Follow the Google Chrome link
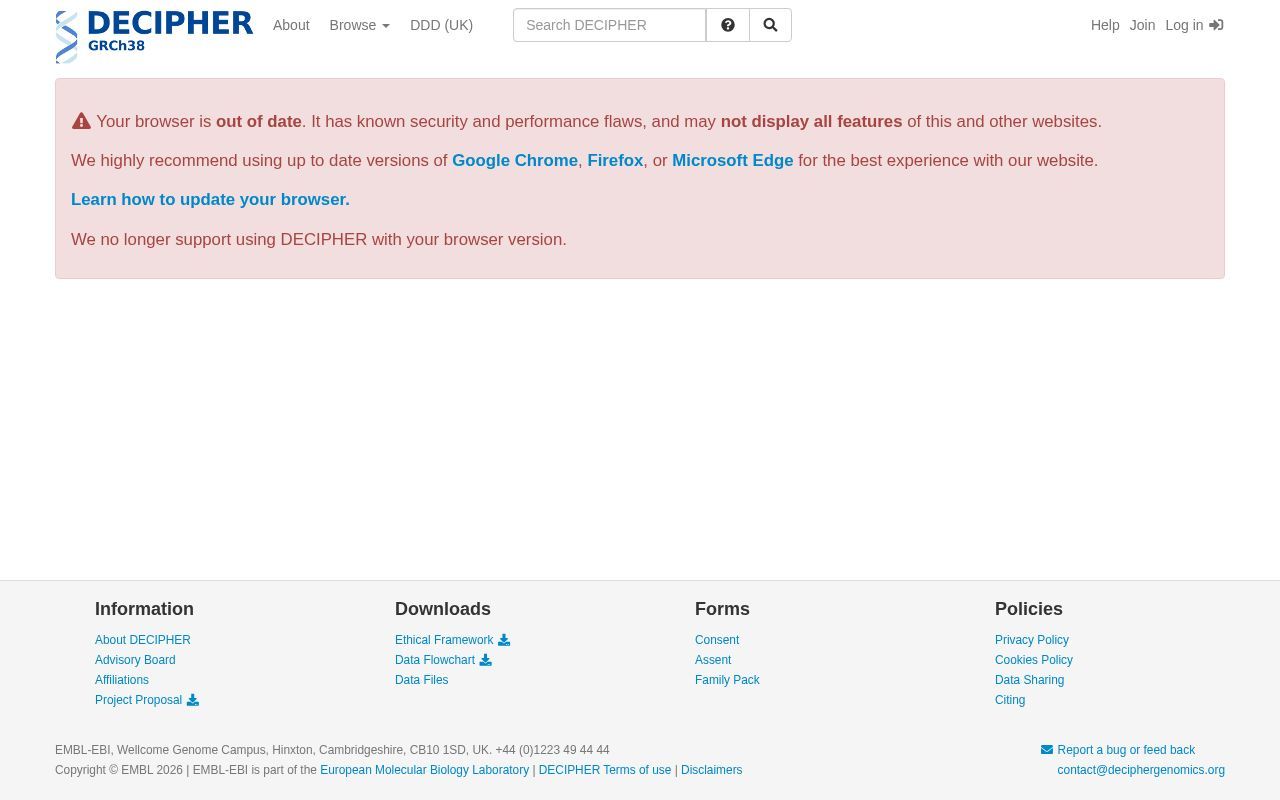The width and height of the screenshot is (1280, 800). (515, 160)
